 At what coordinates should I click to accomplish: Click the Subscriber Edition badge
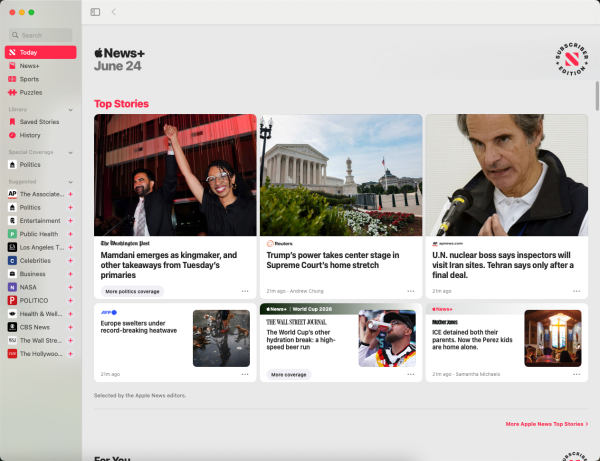tap(572, 59)
